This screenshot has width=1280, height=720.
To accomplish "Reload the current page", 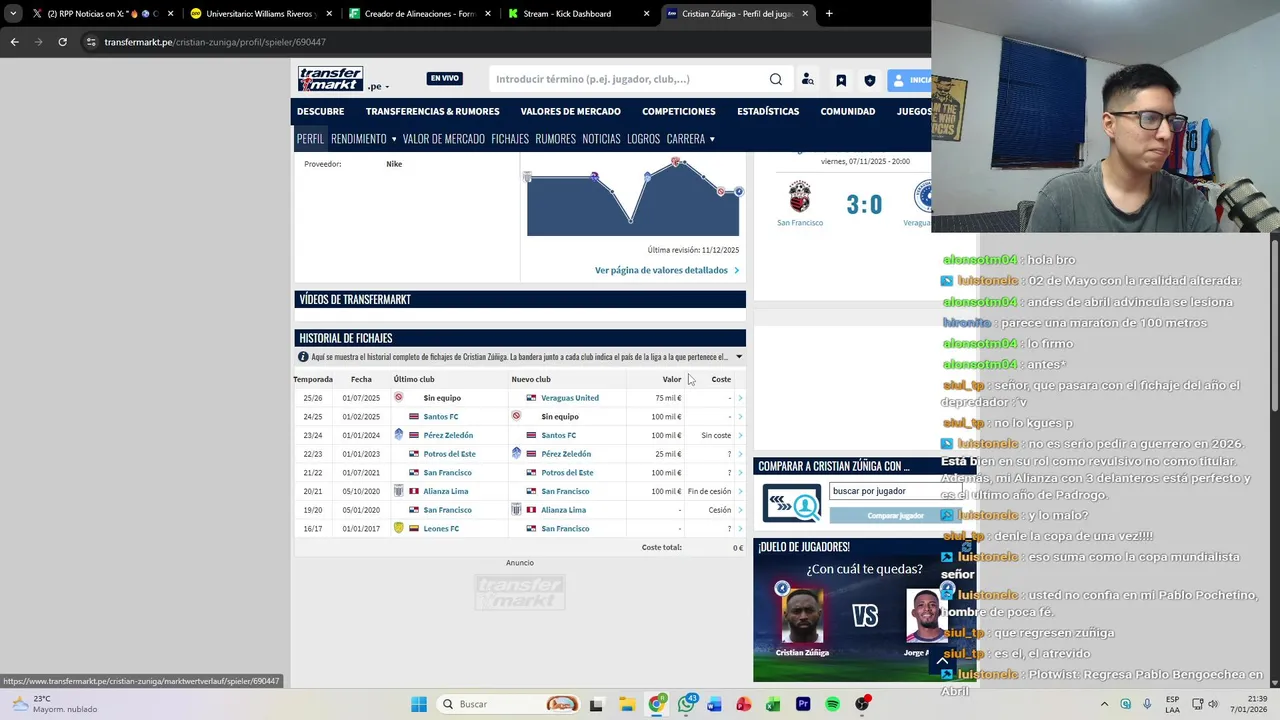I will click(62, 42).
